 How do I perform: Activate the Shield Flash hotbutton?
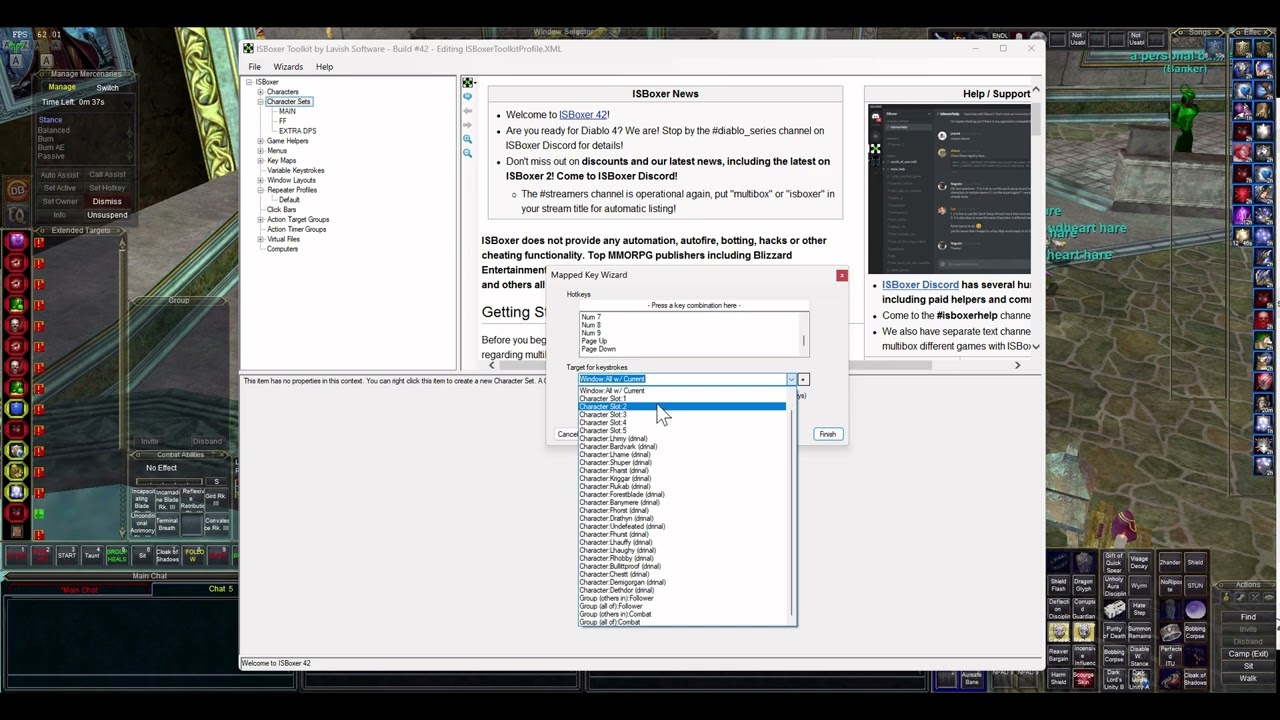[x=1058, y=585]
